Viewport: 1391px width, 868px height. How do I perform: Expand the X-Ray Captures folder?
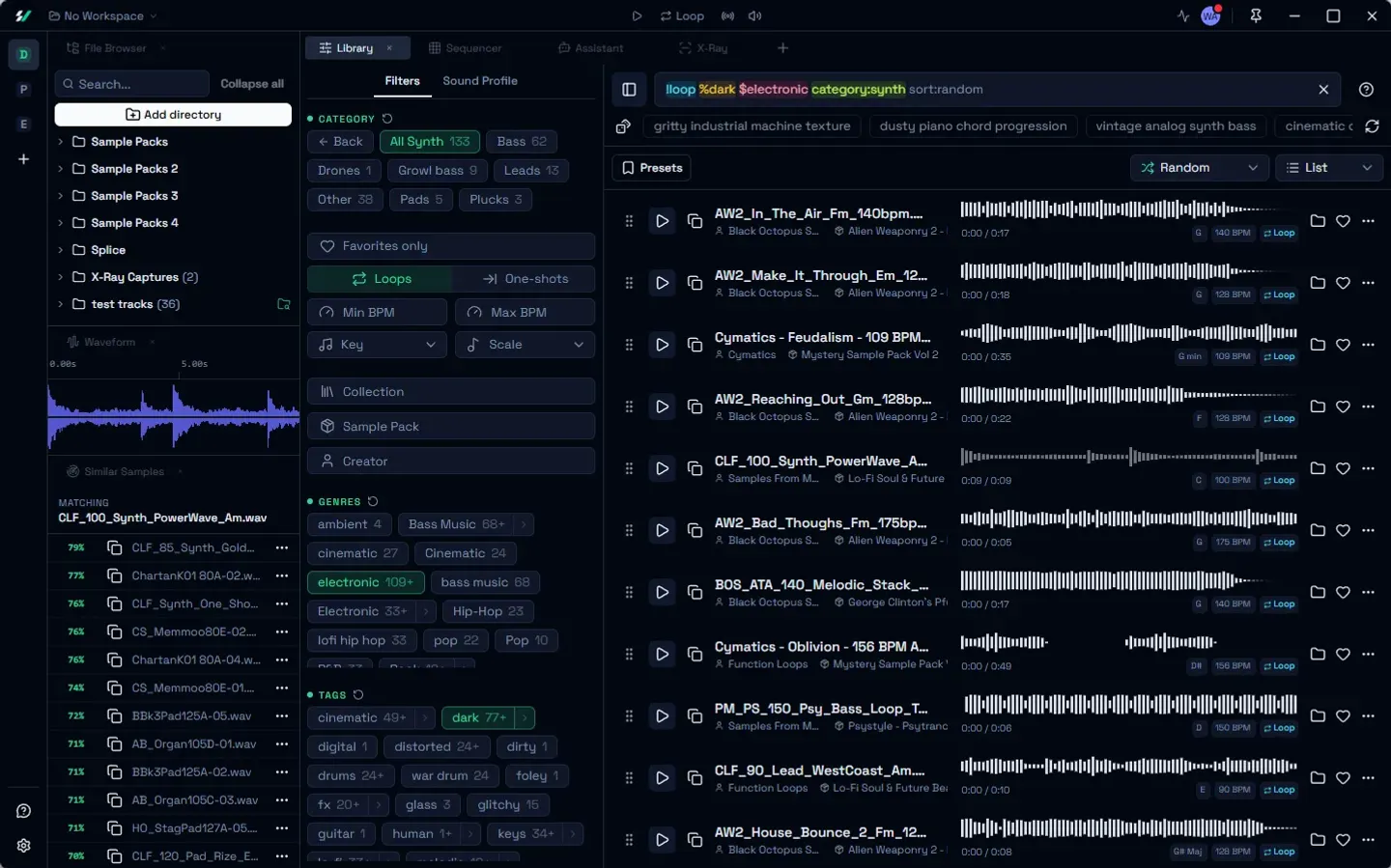(x=61, y=277)
